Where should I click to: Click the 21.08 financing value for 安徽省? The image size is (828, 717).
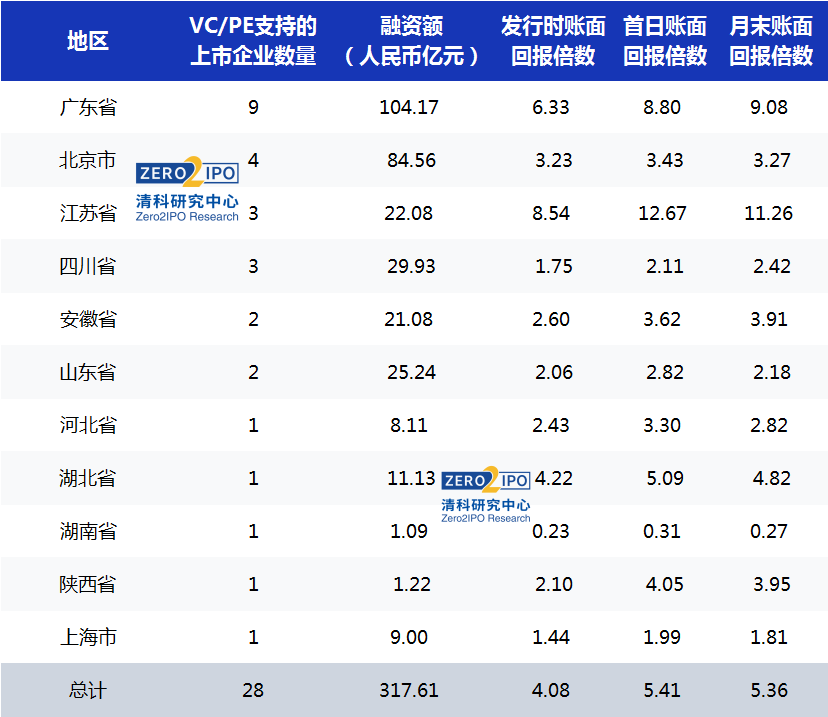coord(409,319)
